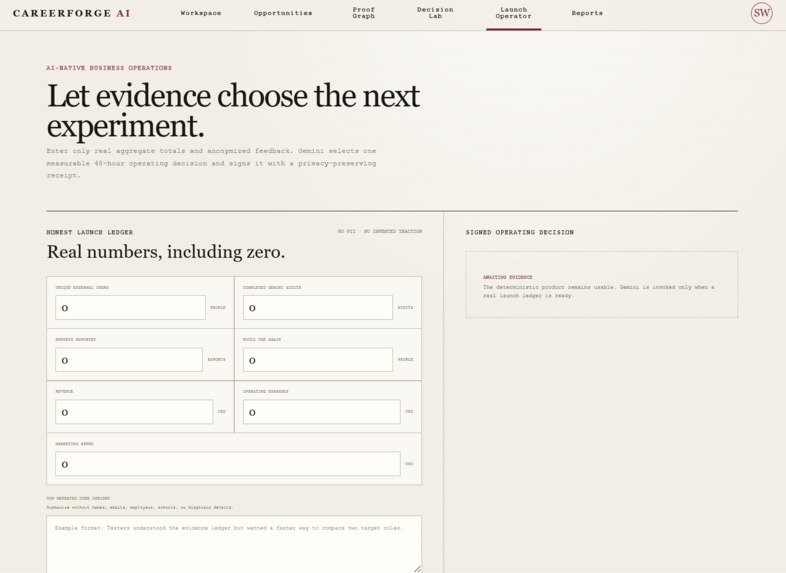The image size is (786, 573).
Task: Open the SW user avatar menu
Action: click(761, 13)
